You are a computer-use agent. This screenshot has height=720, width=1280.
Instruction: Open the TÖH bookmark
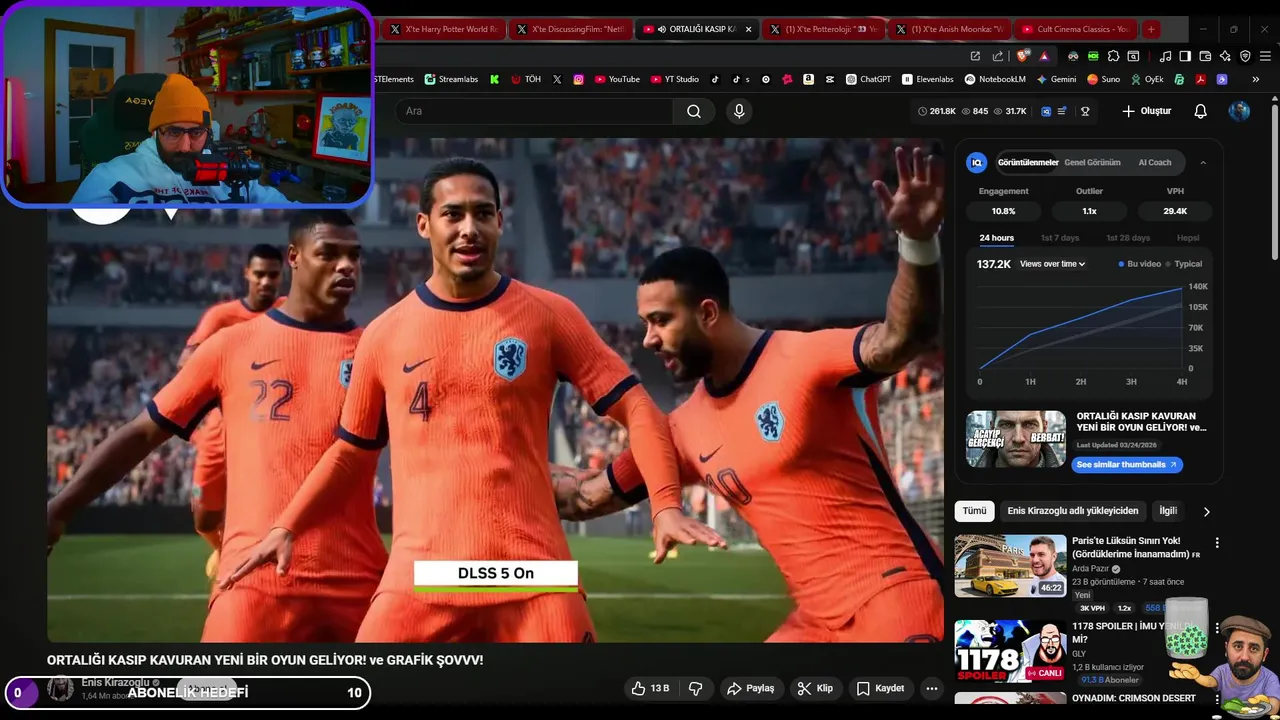[x=526, y=79]
